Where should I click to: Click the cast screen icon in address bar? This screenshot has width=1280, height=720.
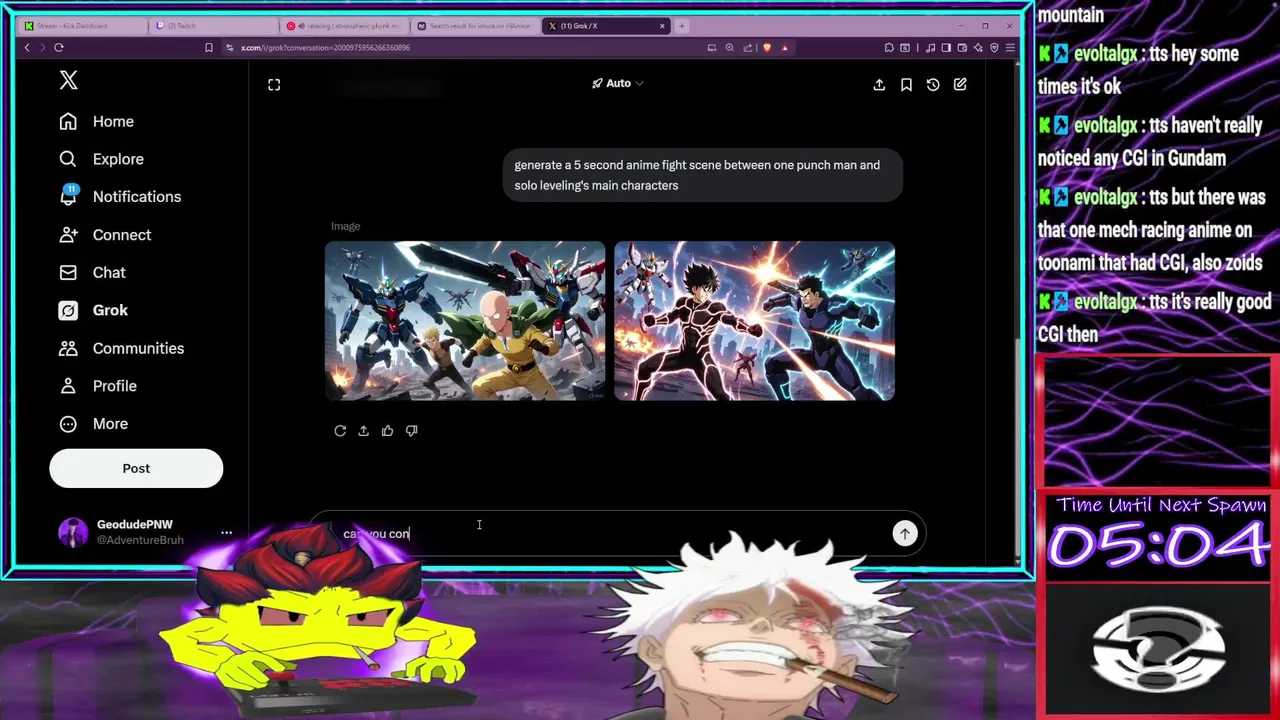[711, 47]
